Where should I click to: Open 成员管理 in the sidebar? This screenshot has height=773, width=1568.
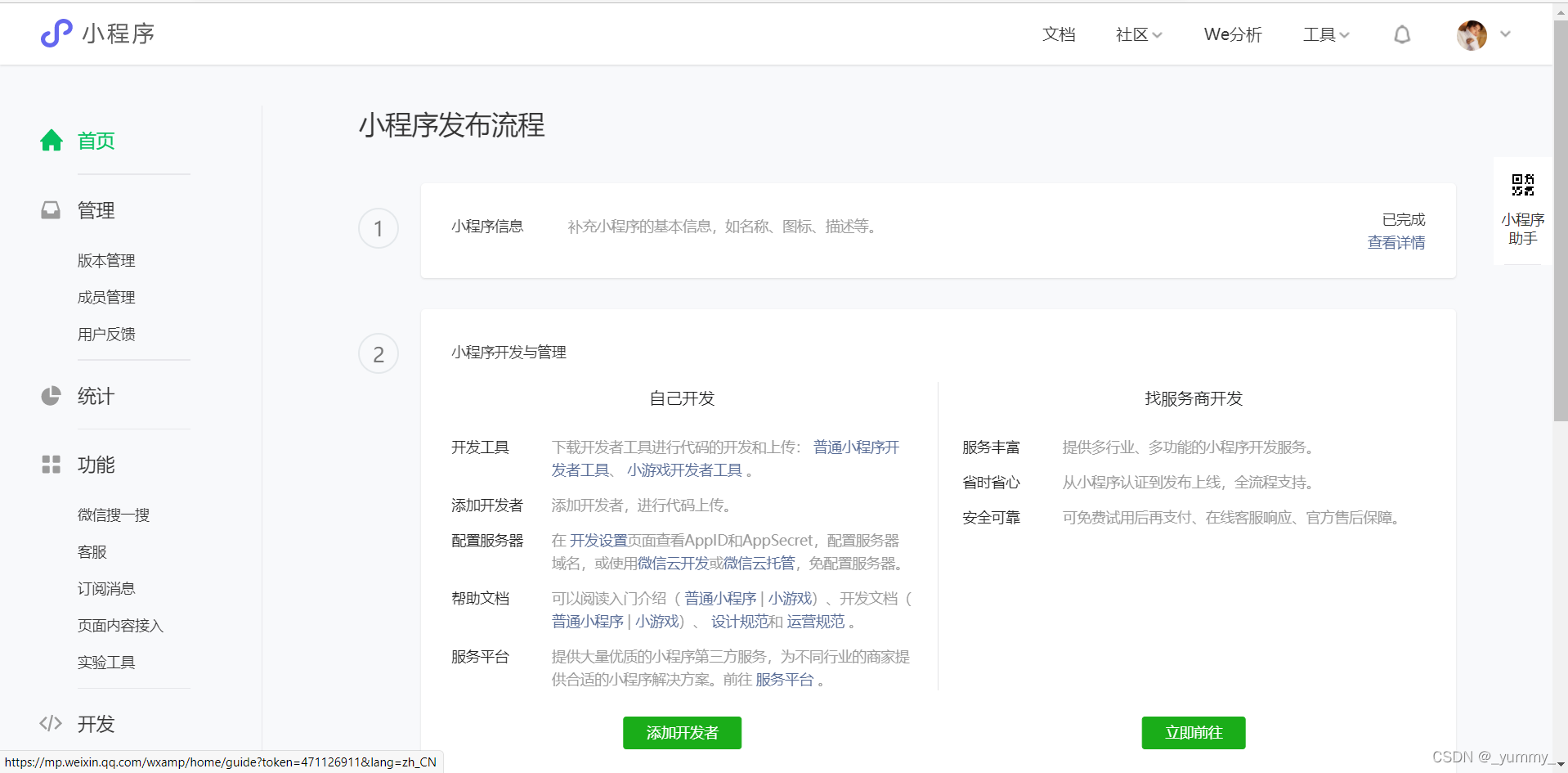pos(106,297)
